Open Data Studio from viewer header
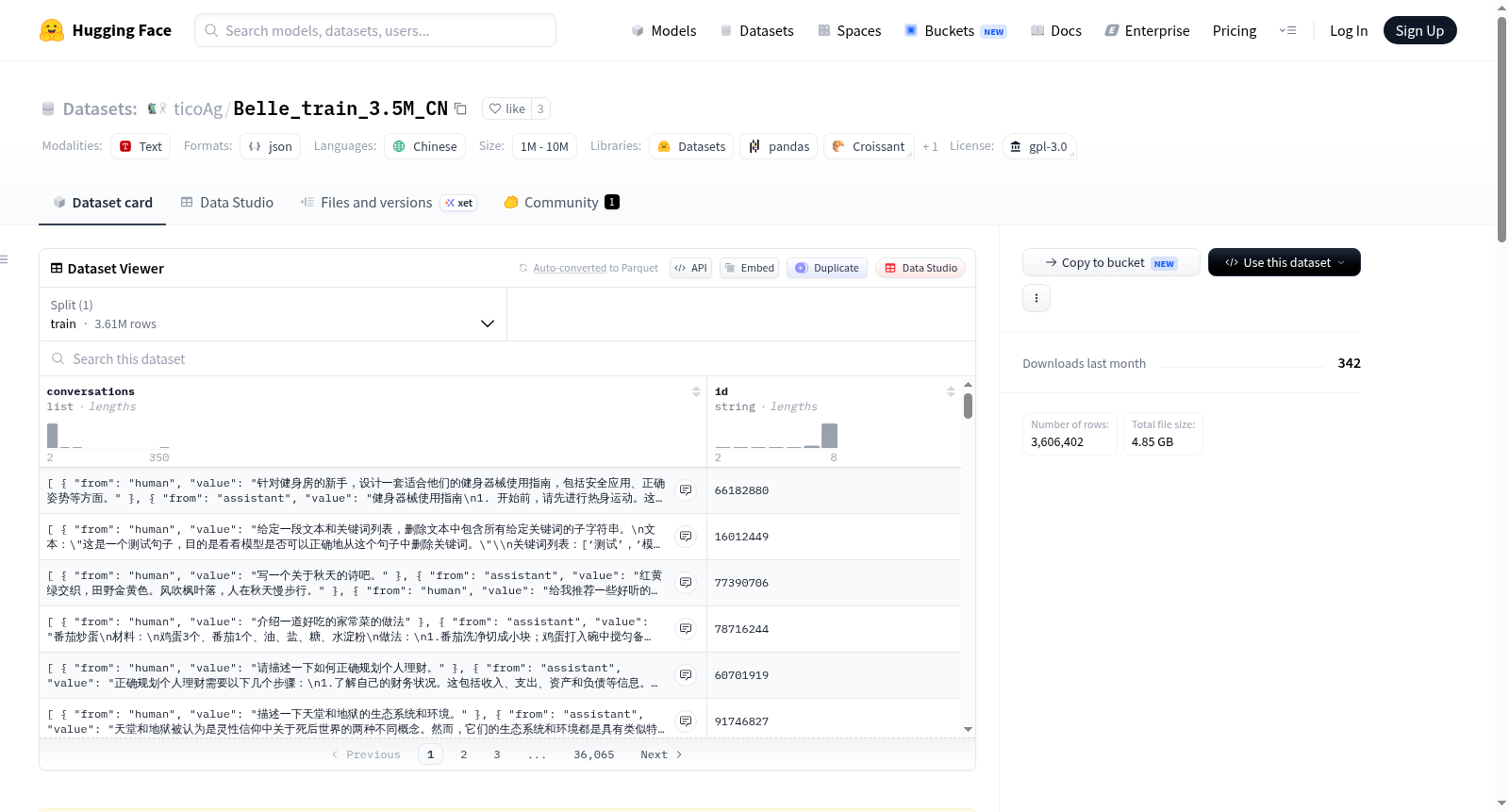This screenshot has height=812, width=1509. coord(920,268)
